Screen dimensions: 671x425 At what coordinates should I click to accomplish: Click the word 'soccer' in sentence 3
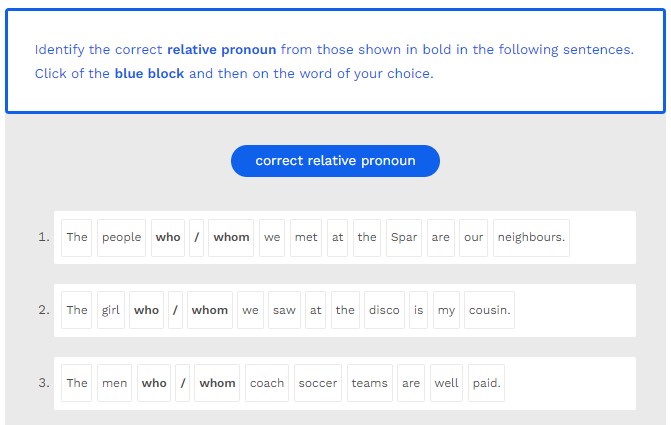[318, 384]
